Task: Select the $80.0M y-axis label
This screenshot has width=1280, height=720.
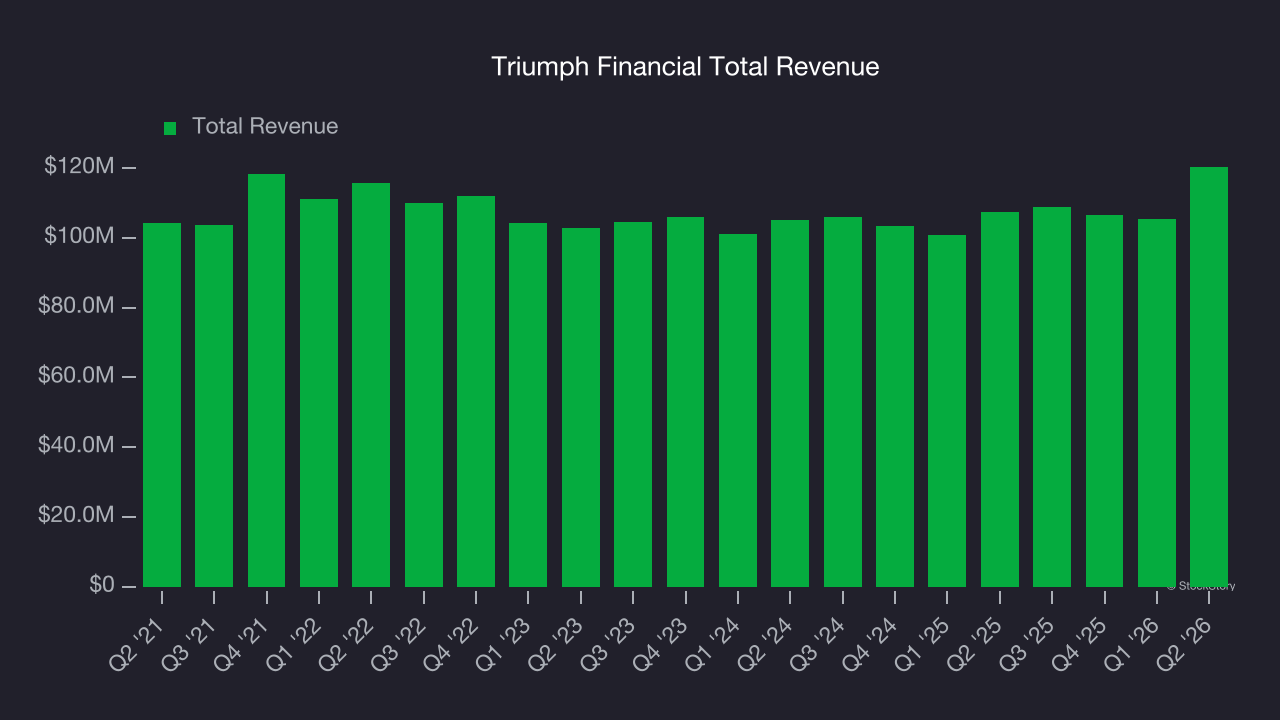Action: 76,306
